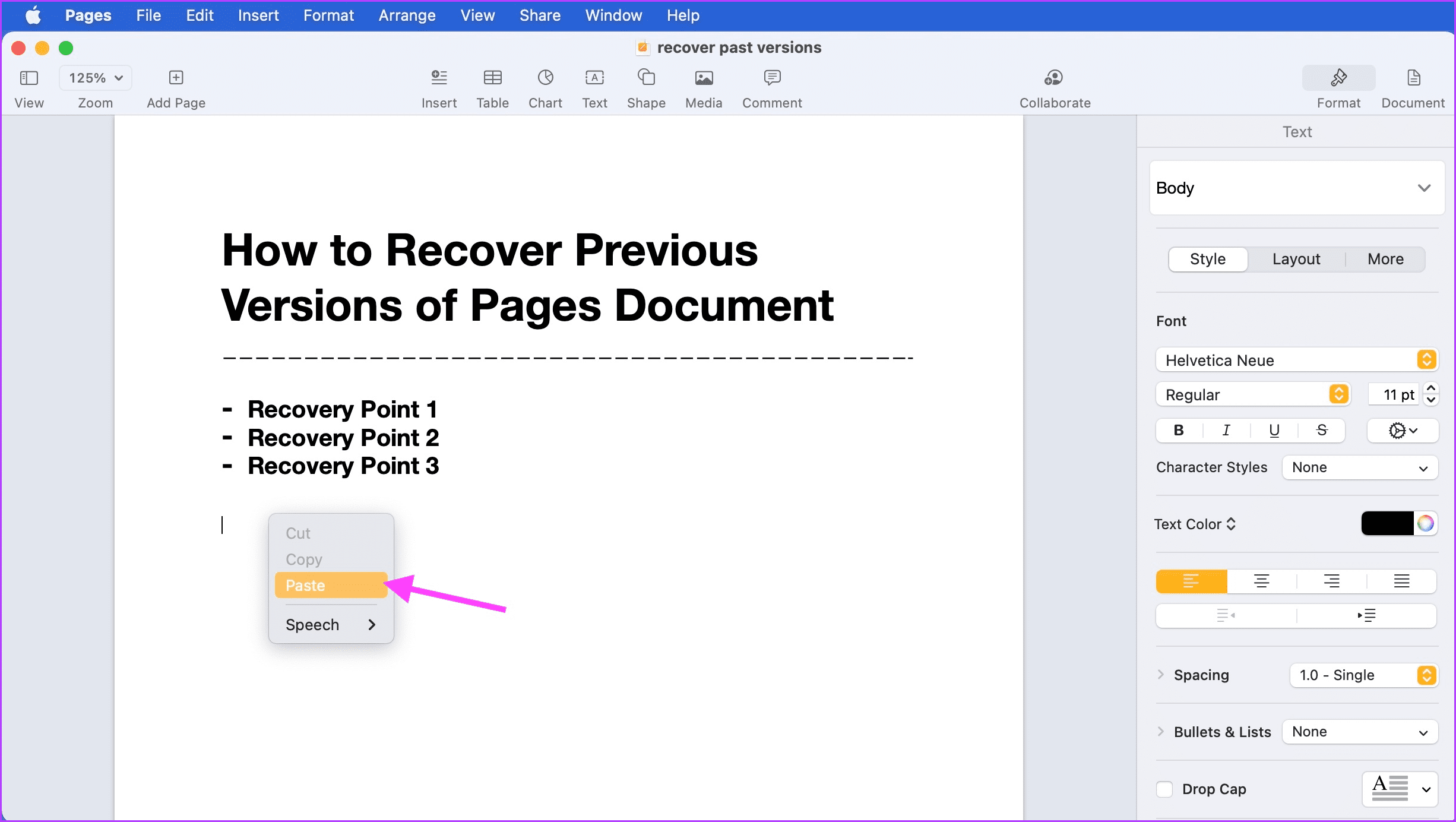Increase font size with up stepper
This screenshot has height=822, width=1456.
pos(1431,388)
